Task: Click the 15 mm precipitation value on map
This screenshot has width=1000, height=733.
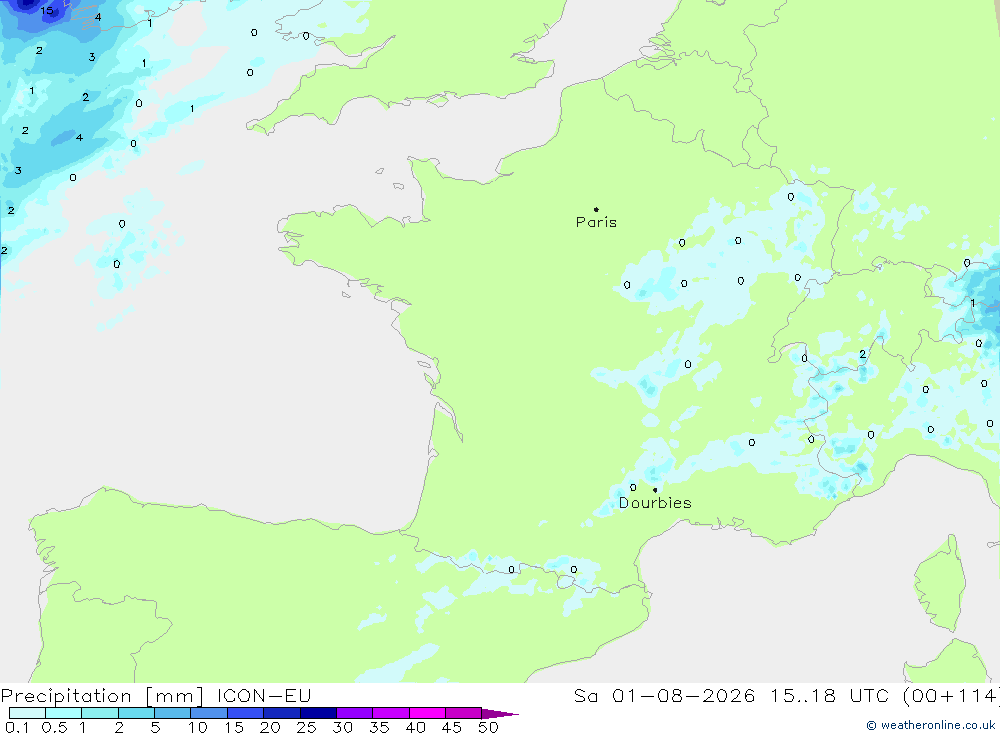Action: click(47, 10)
